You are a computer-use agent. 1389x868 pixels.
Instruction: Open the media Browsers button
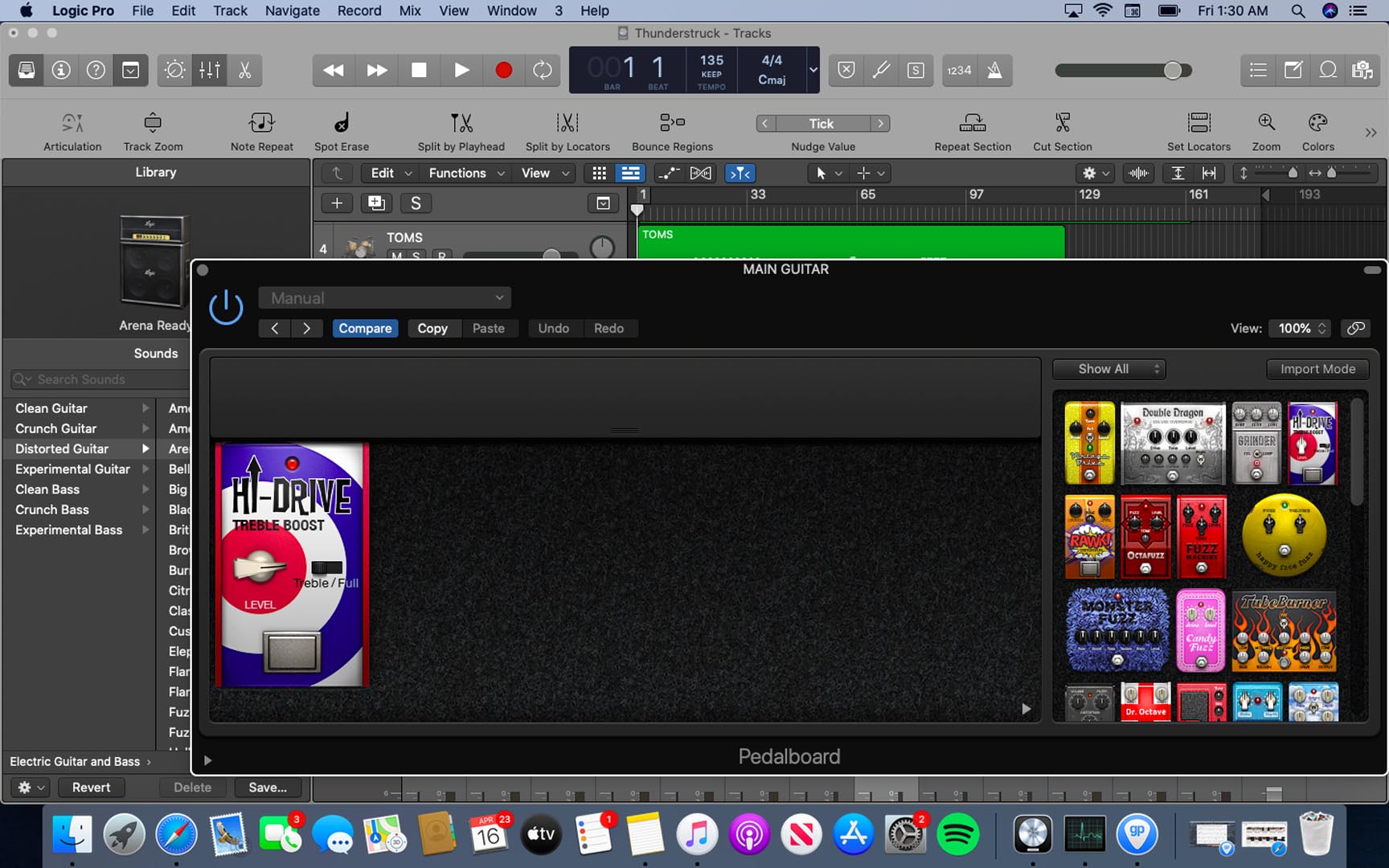[1362, 70]
